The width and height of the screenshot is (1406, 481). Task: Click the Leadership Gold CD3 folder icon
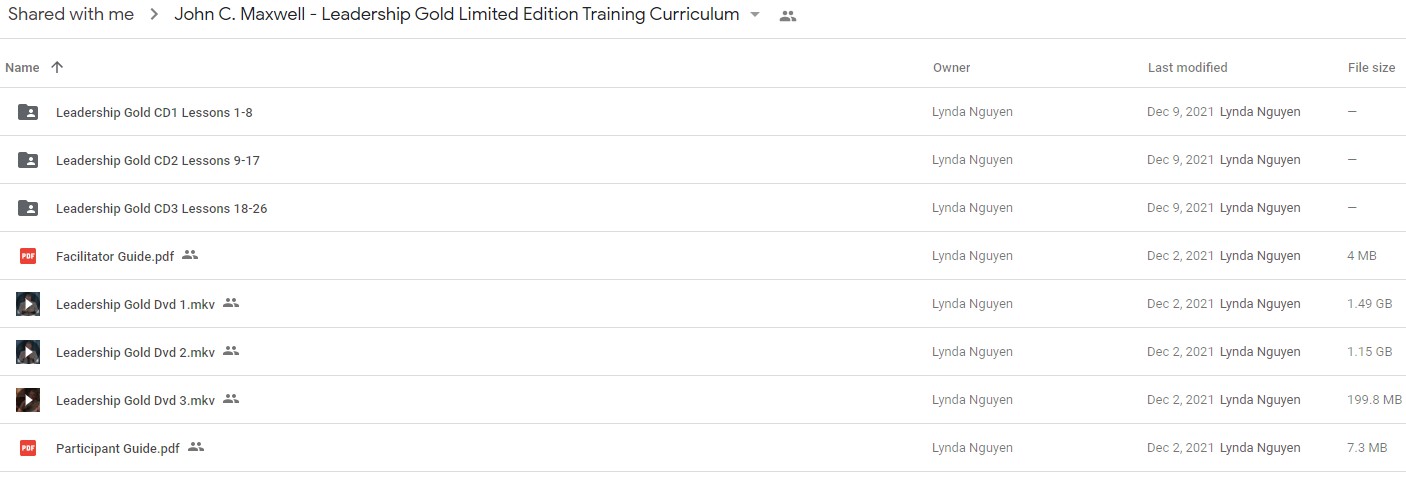[28, 208]
